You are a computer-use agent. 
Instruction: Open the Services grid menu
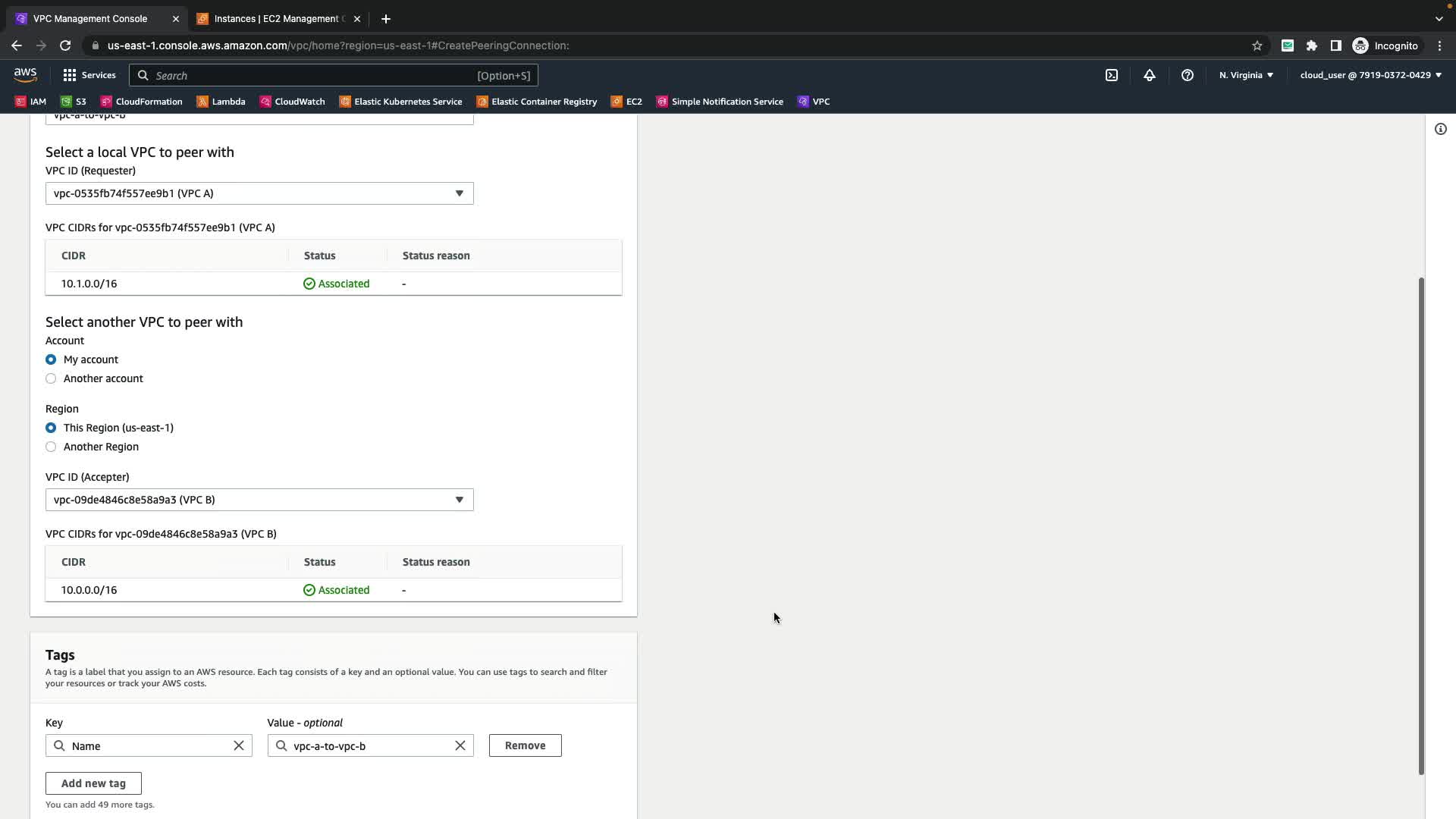coord(89,75)
